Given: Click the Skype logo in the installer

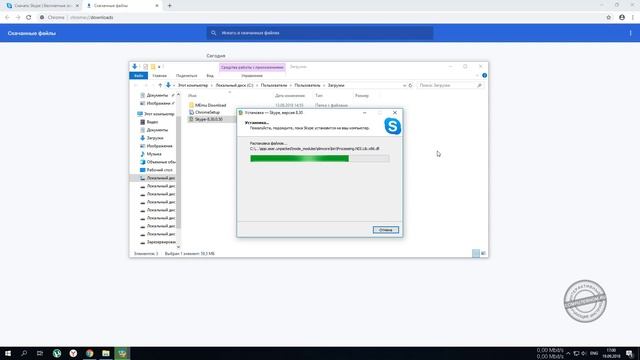Looking at the screenshot, I should click(x=392, y=126).
